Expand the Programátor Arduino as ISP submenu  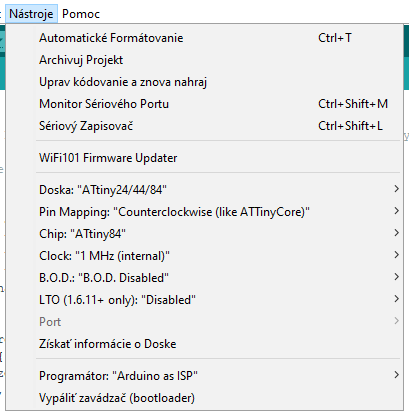coord(204,376)
